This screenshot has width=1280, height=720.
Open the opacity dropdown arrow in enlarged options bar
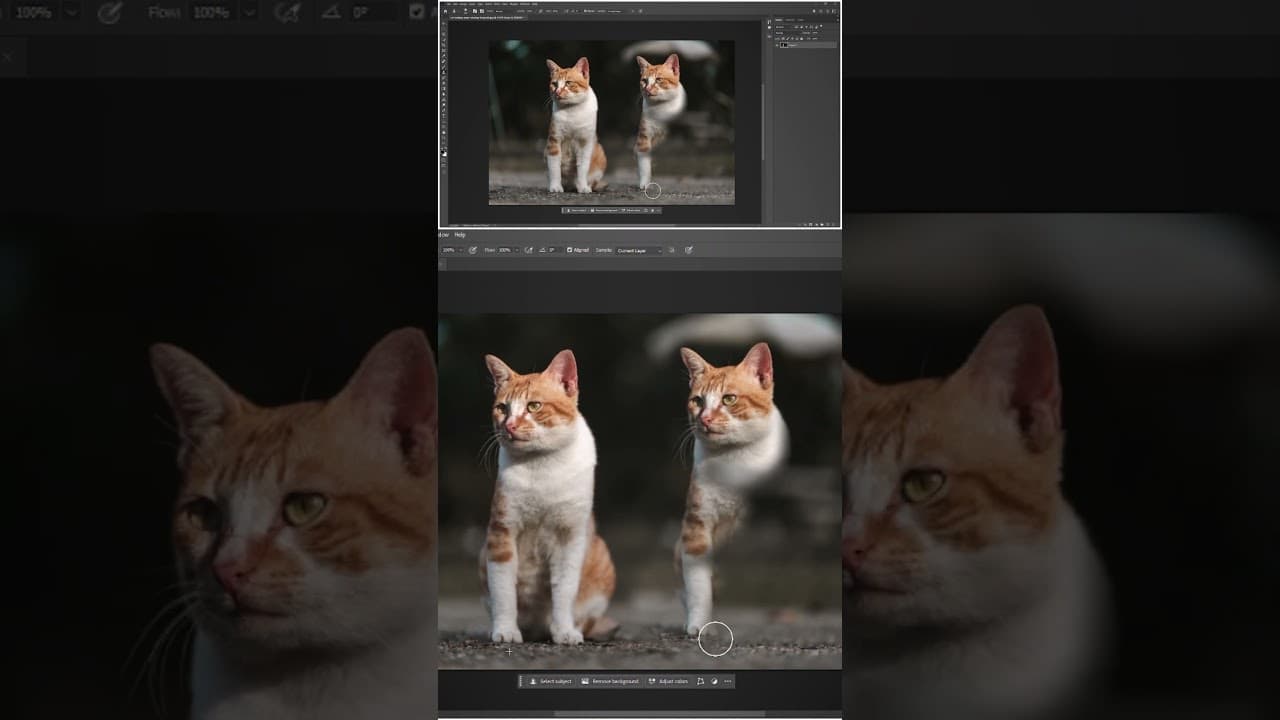[461, 250]
